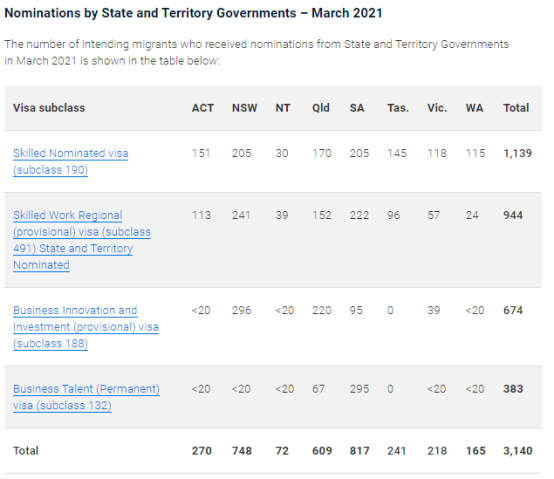This screenshot has height=479, width=554.
Task: Click the SA total value 817
Action: click(359, 451)
